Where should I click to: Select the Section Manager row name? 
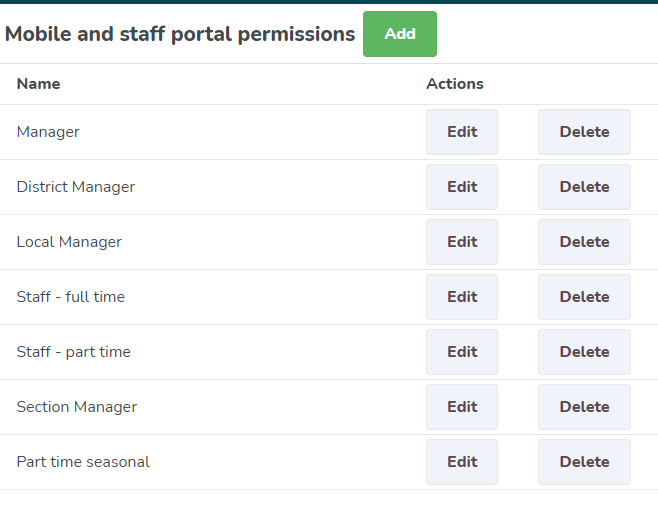pyautogui.click(x=77, y=407)
